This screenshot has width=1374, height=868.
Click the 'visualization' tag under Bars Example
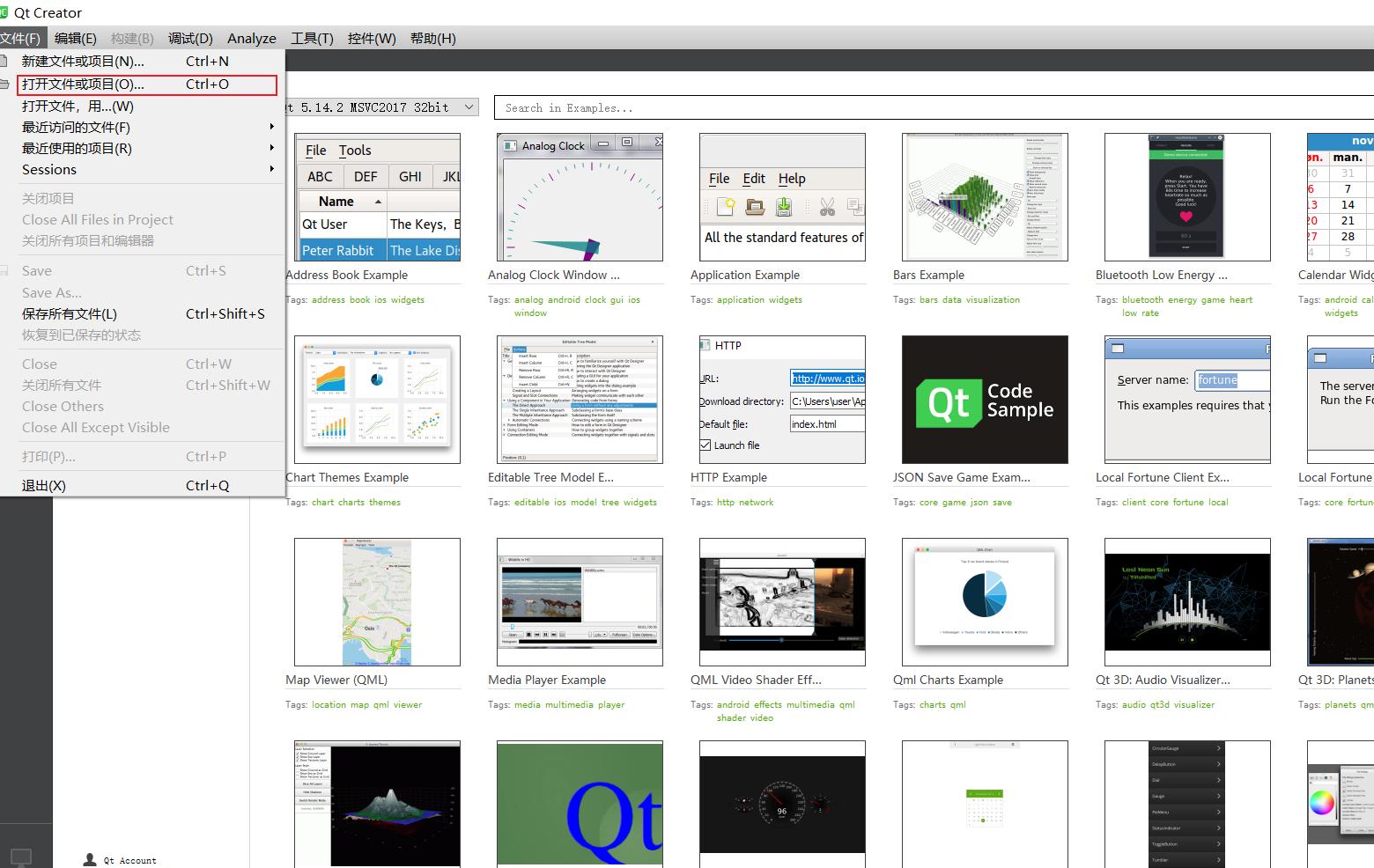(x=993, y=300)
